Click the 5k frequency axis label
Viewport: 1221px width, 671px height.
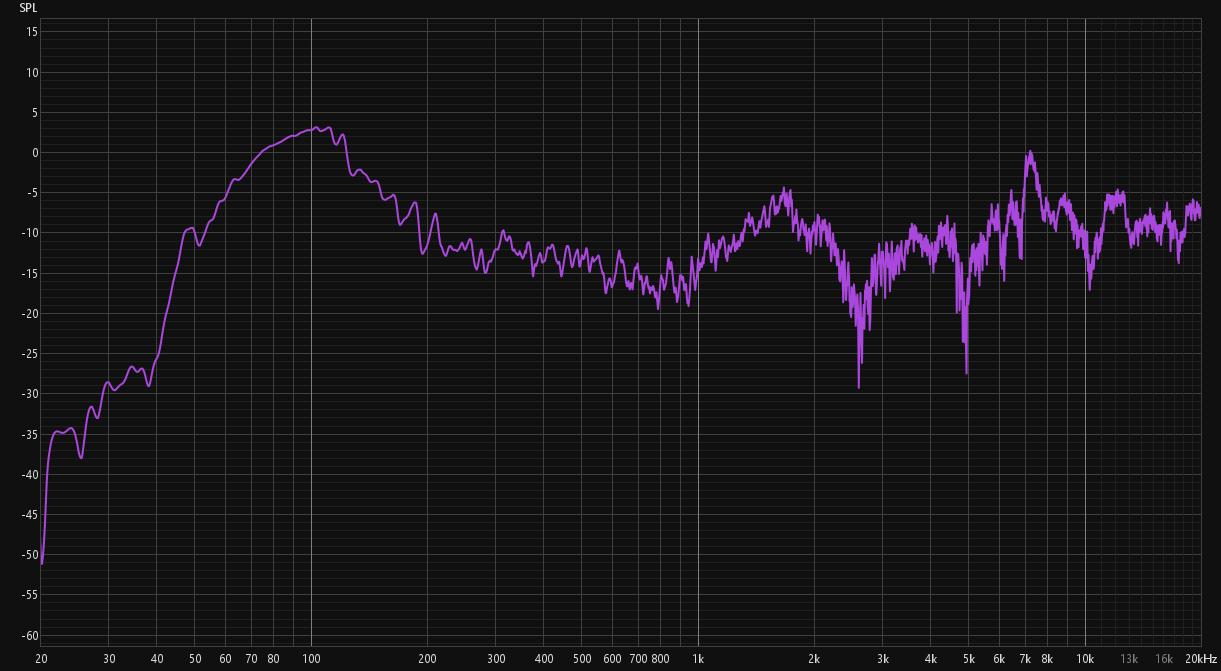click(968, 659)
